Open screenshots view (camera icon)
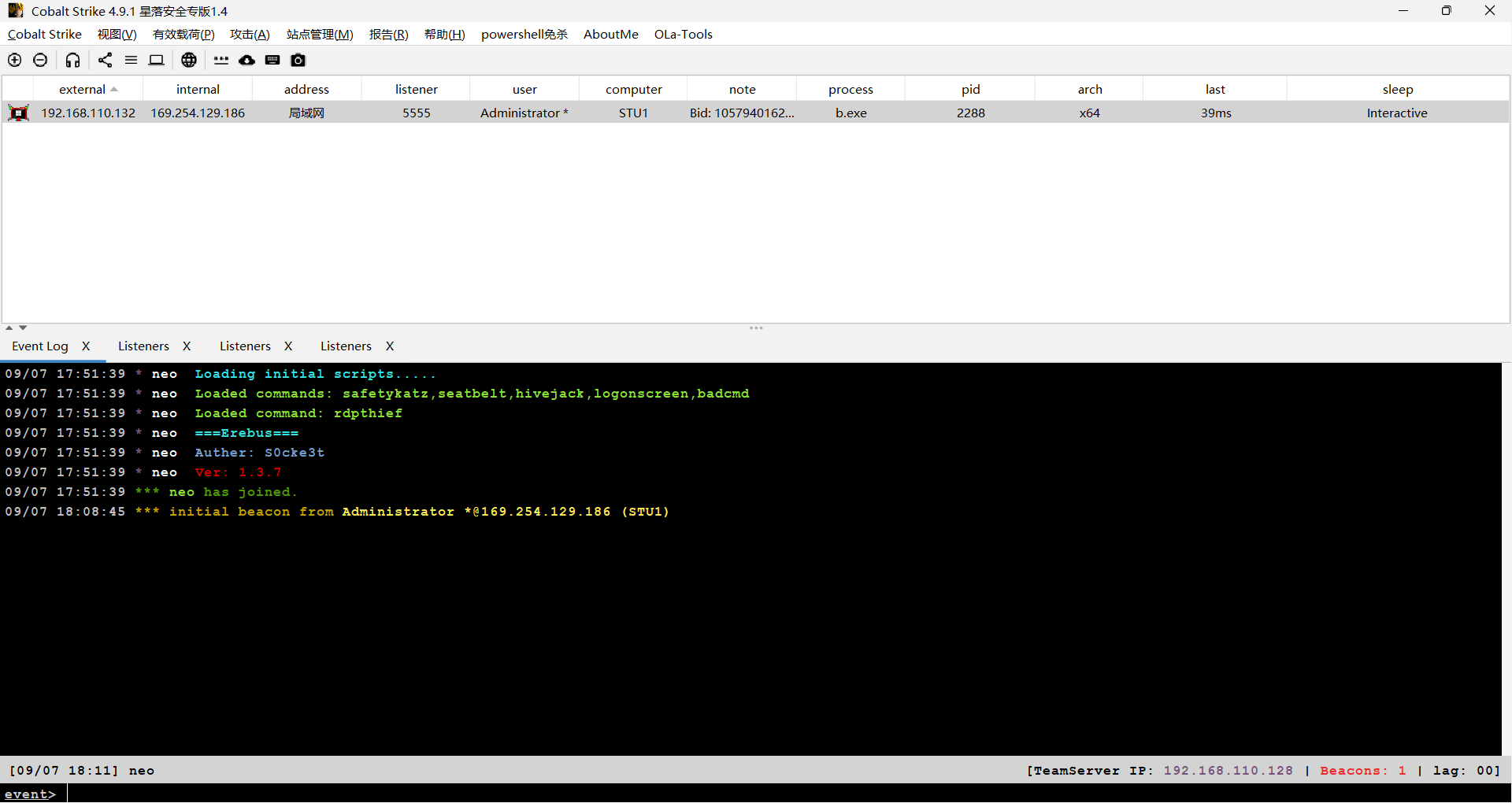 (298, 60)
